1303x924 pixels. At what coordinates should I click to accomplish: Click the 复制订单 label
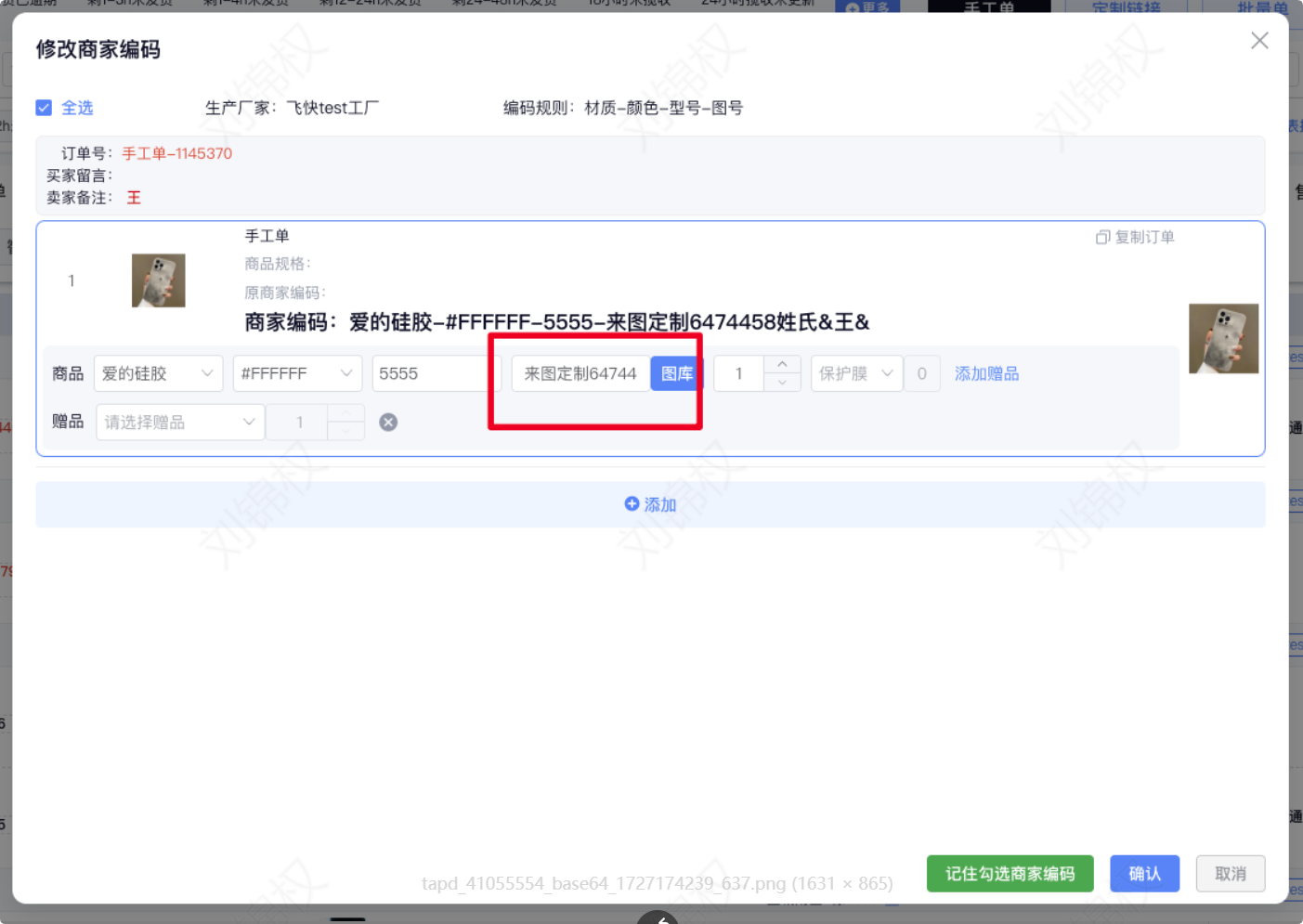(x=1144, y=237)
